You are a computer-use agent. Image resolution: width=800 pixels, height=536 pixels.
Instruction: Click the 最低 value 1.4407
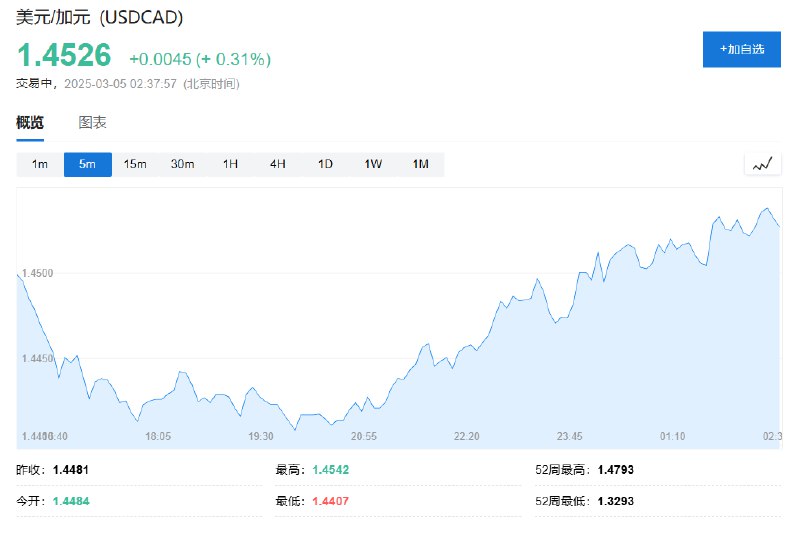[331, 501]
